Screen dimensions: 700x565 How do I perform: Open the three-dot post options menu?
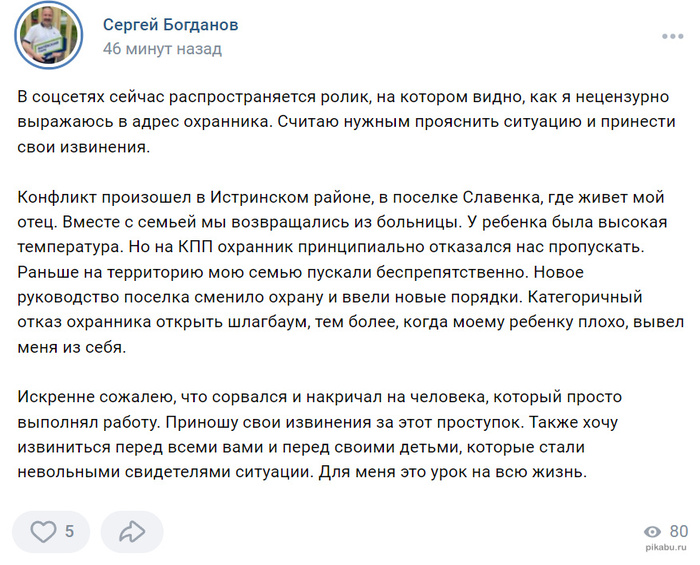[x=672, y=36]
